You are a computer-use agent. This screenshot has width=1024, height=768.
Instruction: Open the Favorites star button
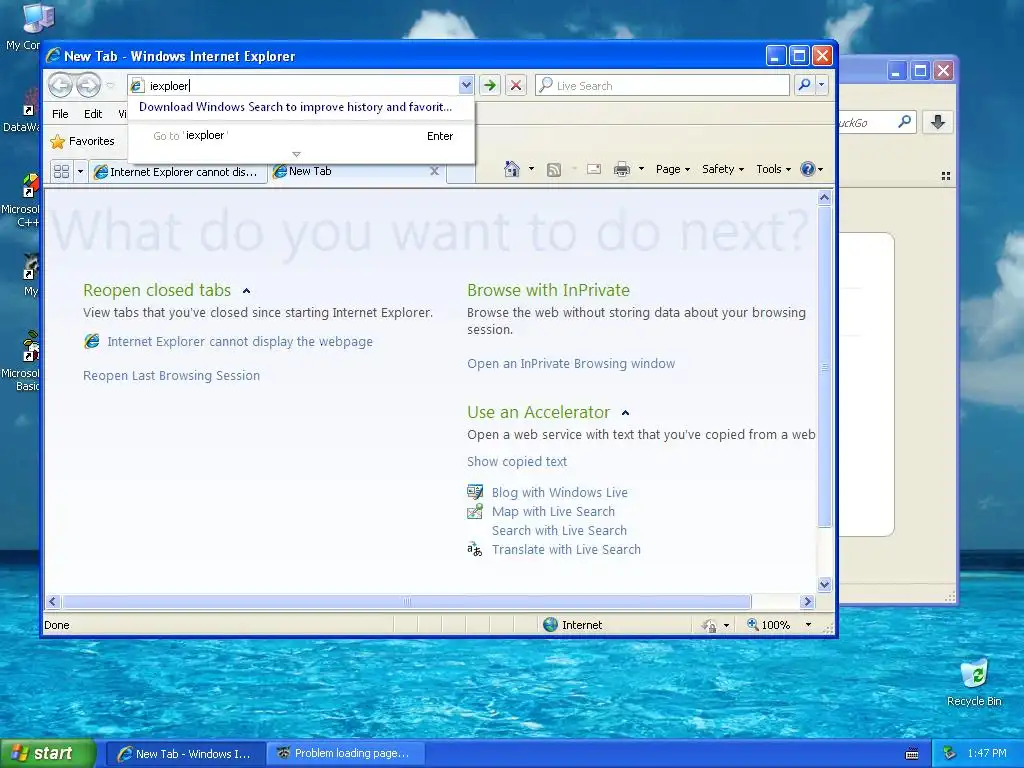pos(82,141)
